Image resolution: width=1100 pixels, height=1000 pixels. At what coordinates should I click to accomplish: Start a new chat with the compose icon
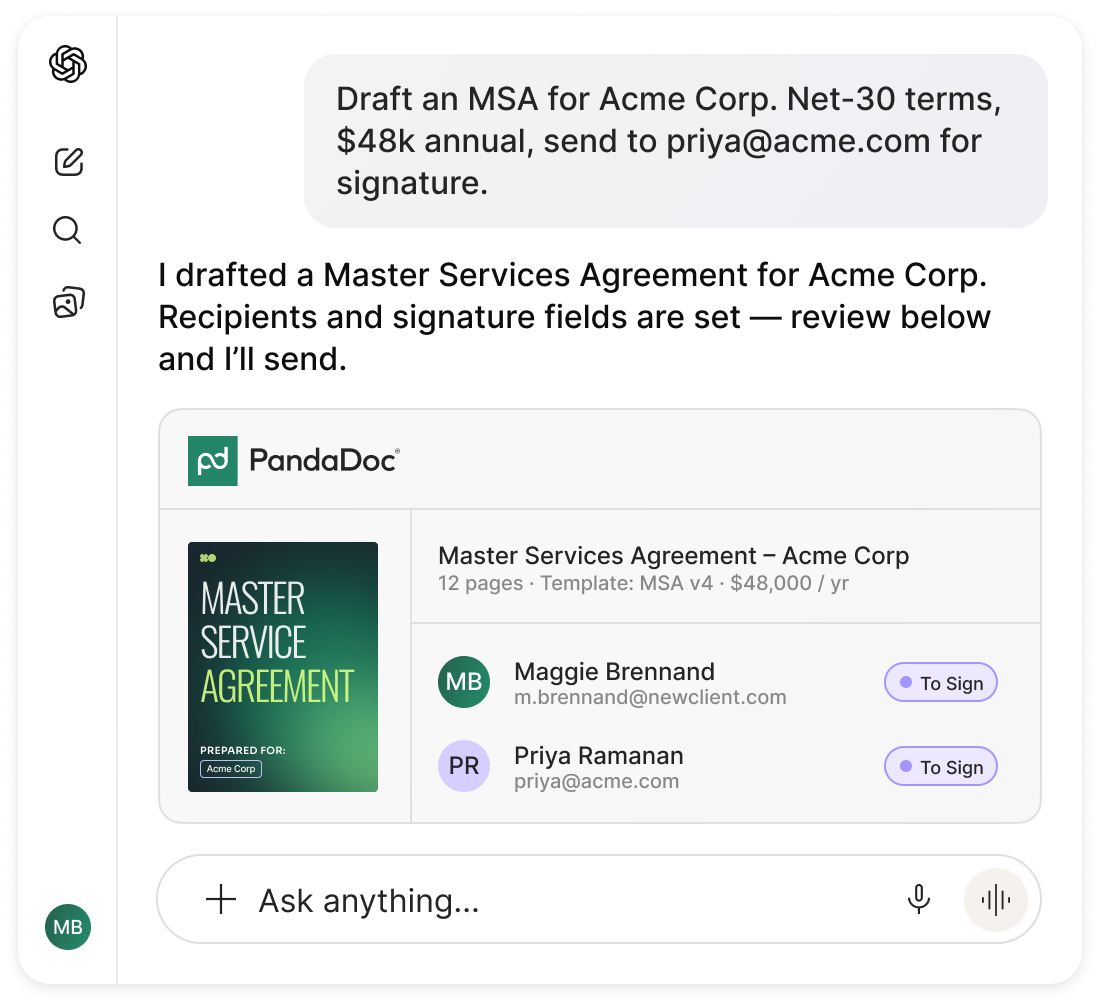coord(69,161)
